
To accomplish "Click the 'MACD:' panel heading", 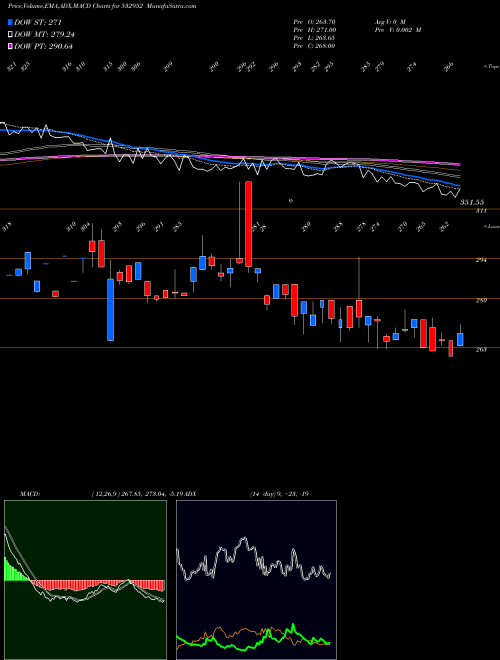I will (29, 493).
